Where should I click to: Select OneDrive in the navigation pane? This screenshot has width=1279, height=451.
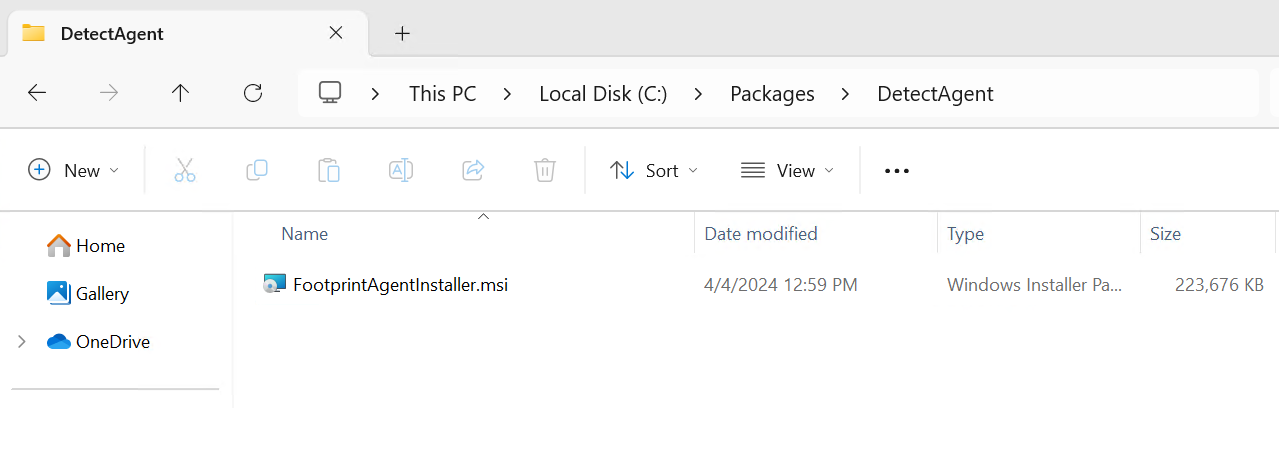113,341
